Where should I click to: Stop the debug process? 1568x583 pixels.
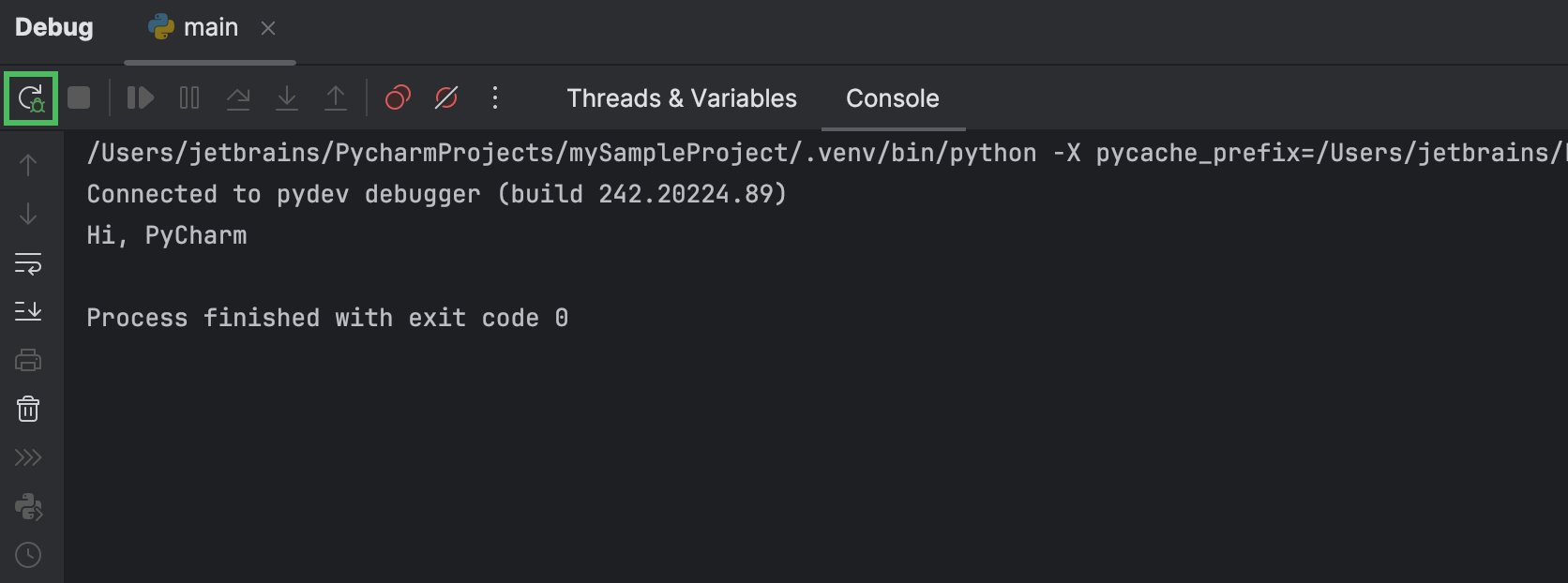79,97
